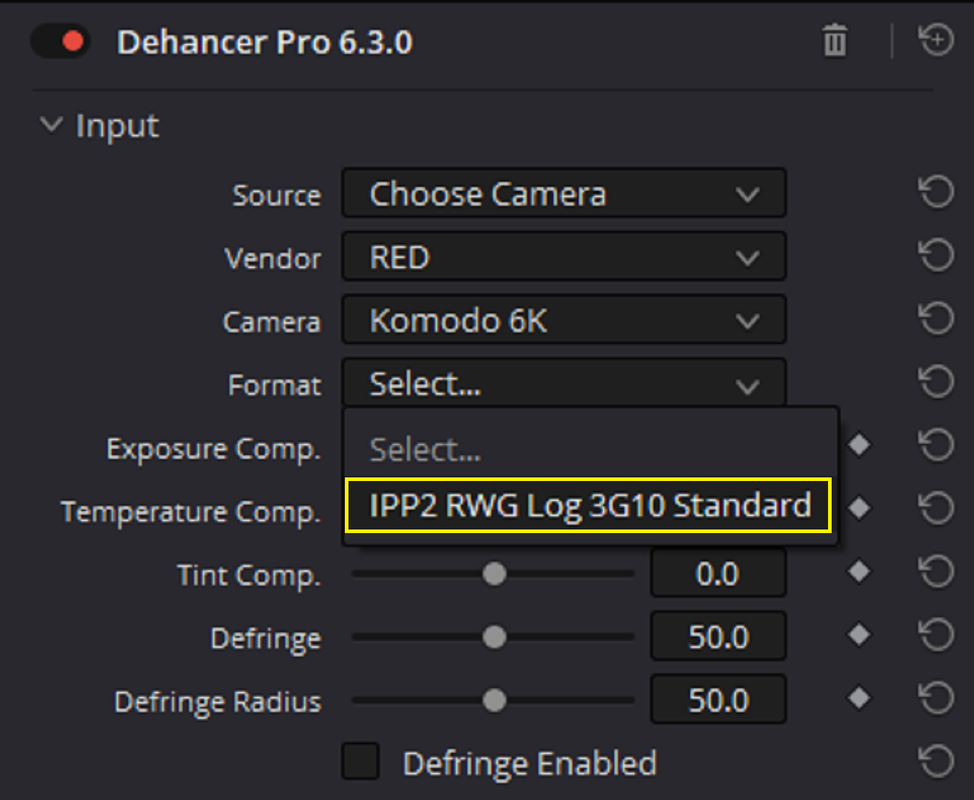Add keyframe for Tint Comp.
The height and width of the screenshot is (800, 974).
tap(859, 571)
